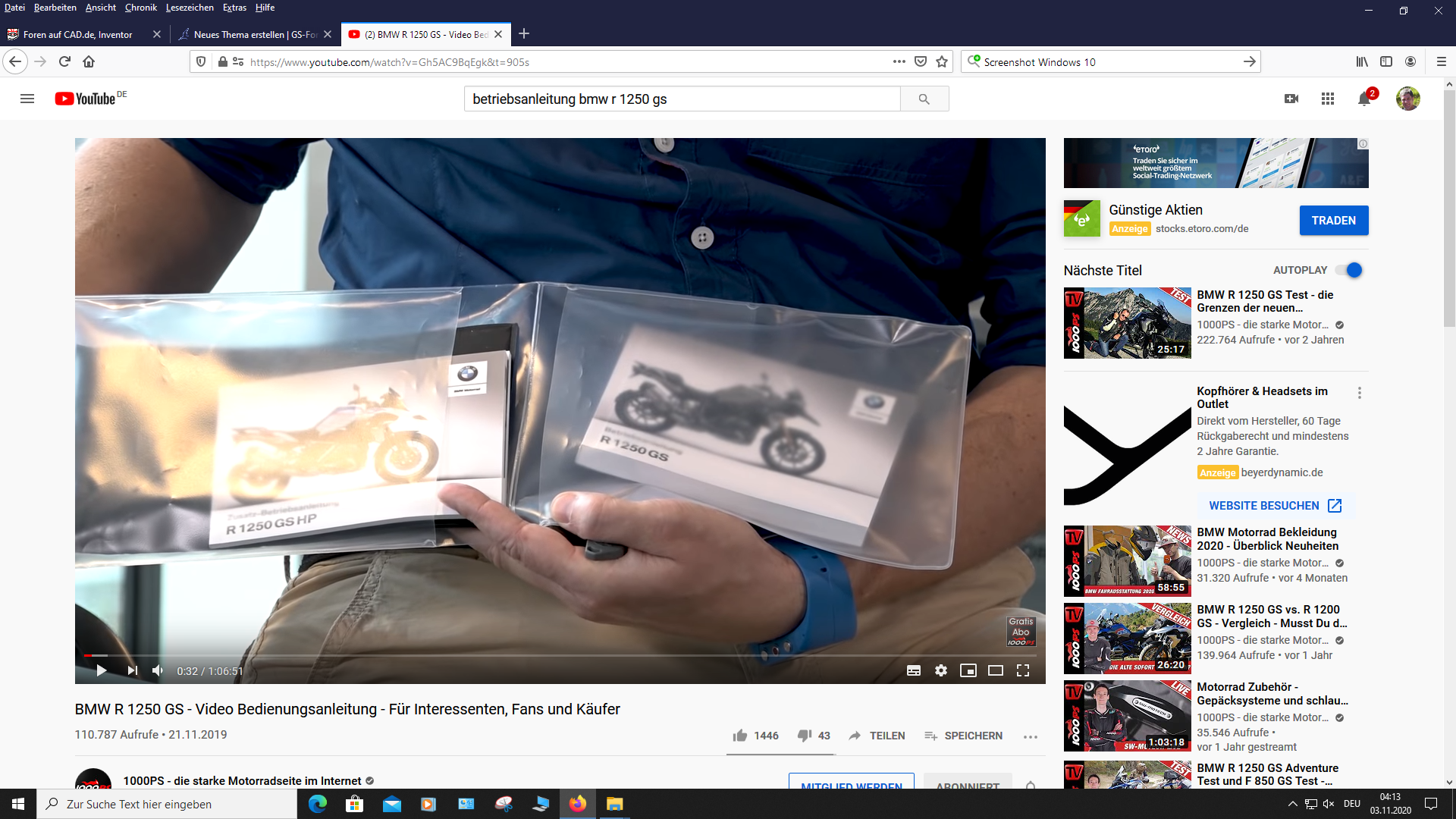Open video settings gear icon
The image size is (1456, 819).
point(941,670)
